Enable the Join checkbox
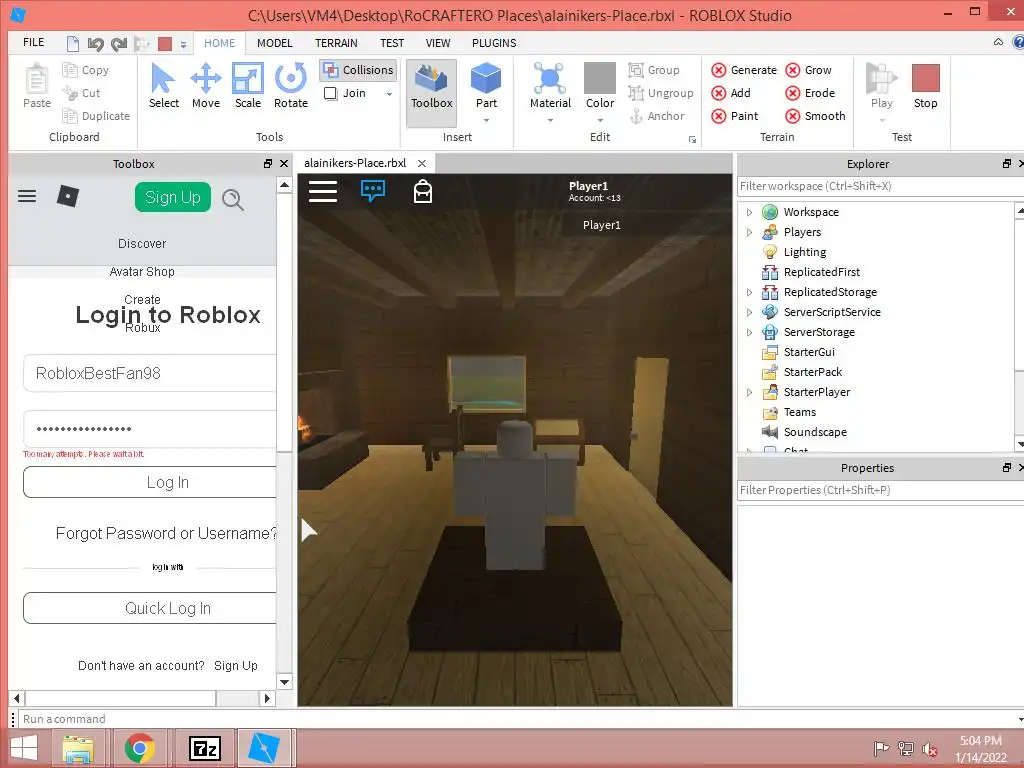 (330, 93)
